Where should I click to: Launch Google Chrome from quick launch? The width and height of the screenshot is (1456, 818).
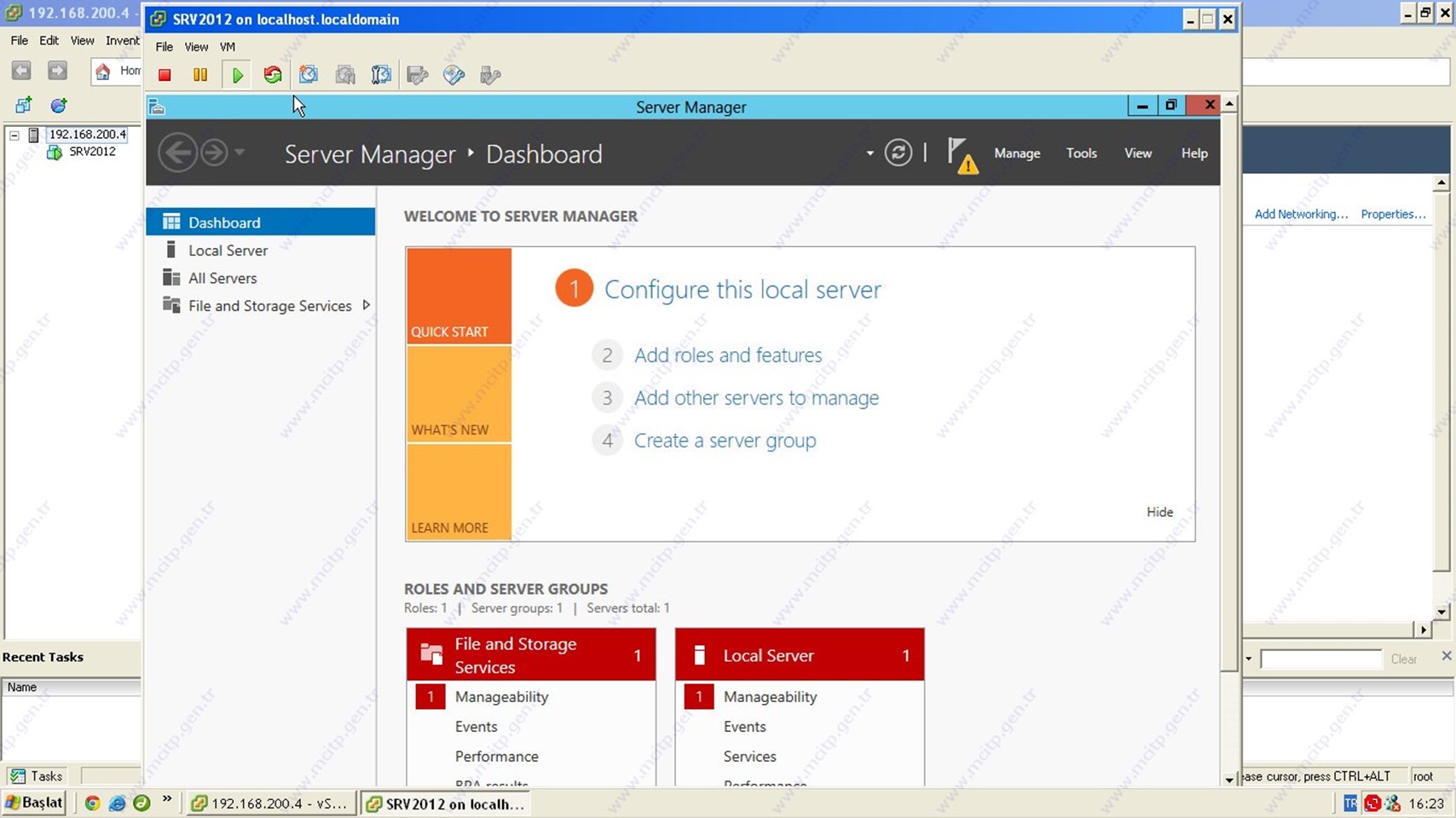coord(93,803)
